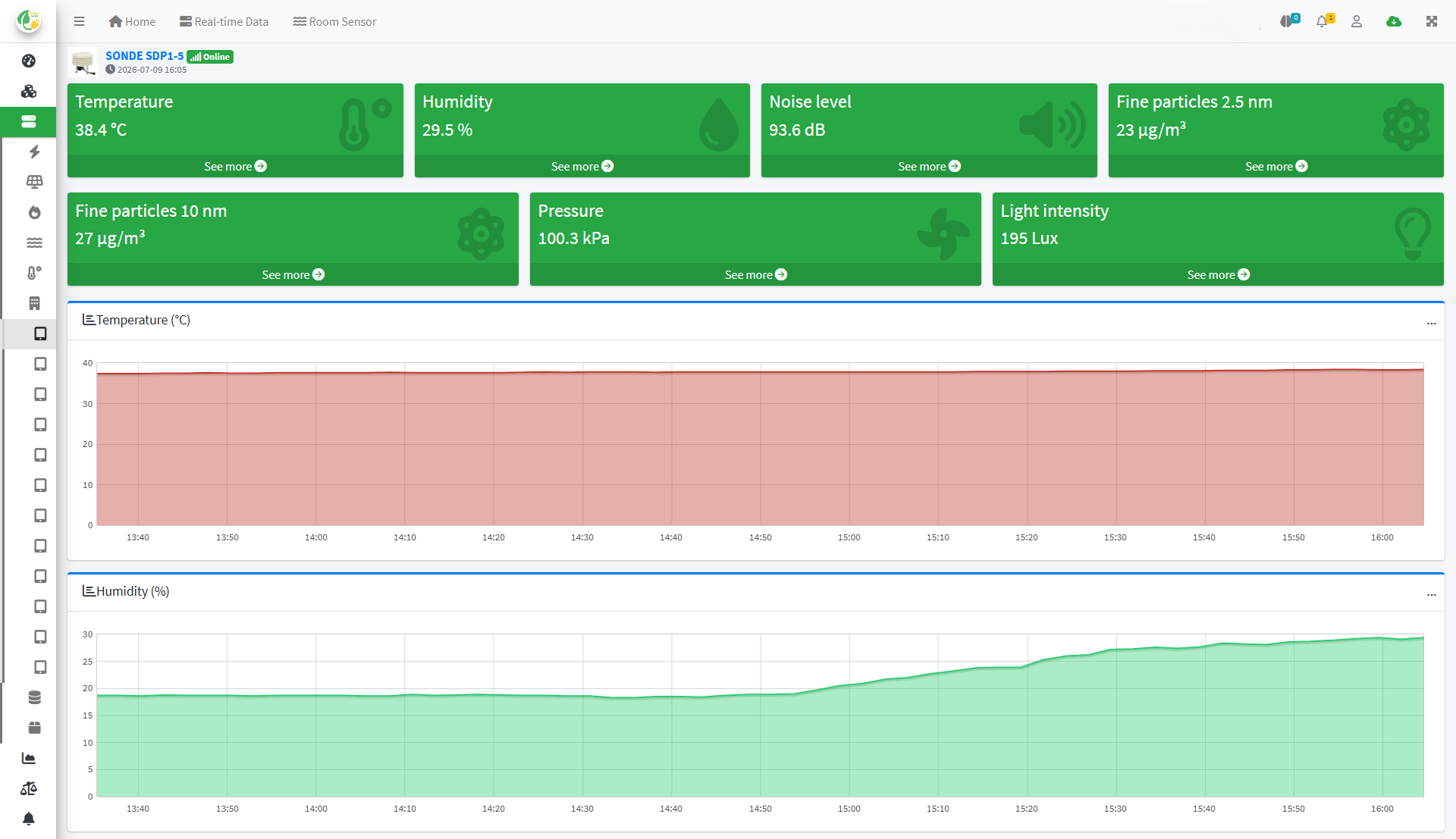Viewport: 1456px width, 839px height.
Task: Click the green humidity chart area
Action: 760,747
